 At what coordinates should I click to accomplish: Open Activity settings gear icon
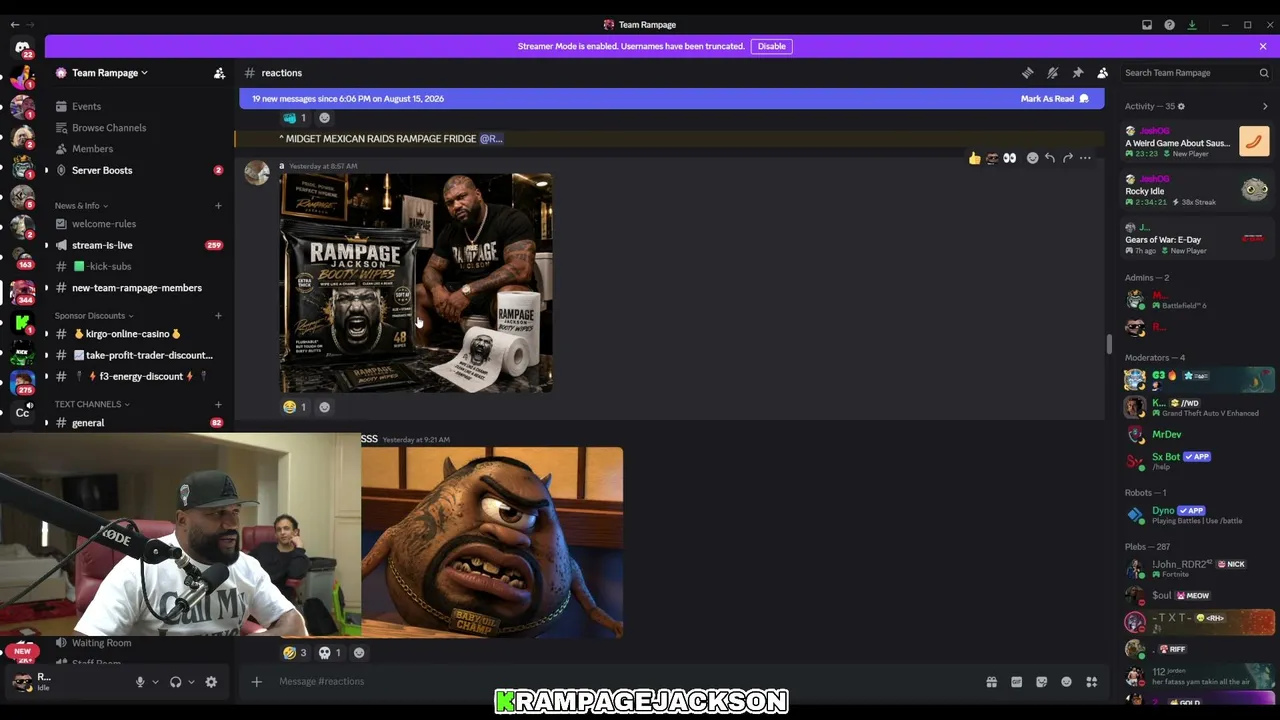tap(1181, 106)
